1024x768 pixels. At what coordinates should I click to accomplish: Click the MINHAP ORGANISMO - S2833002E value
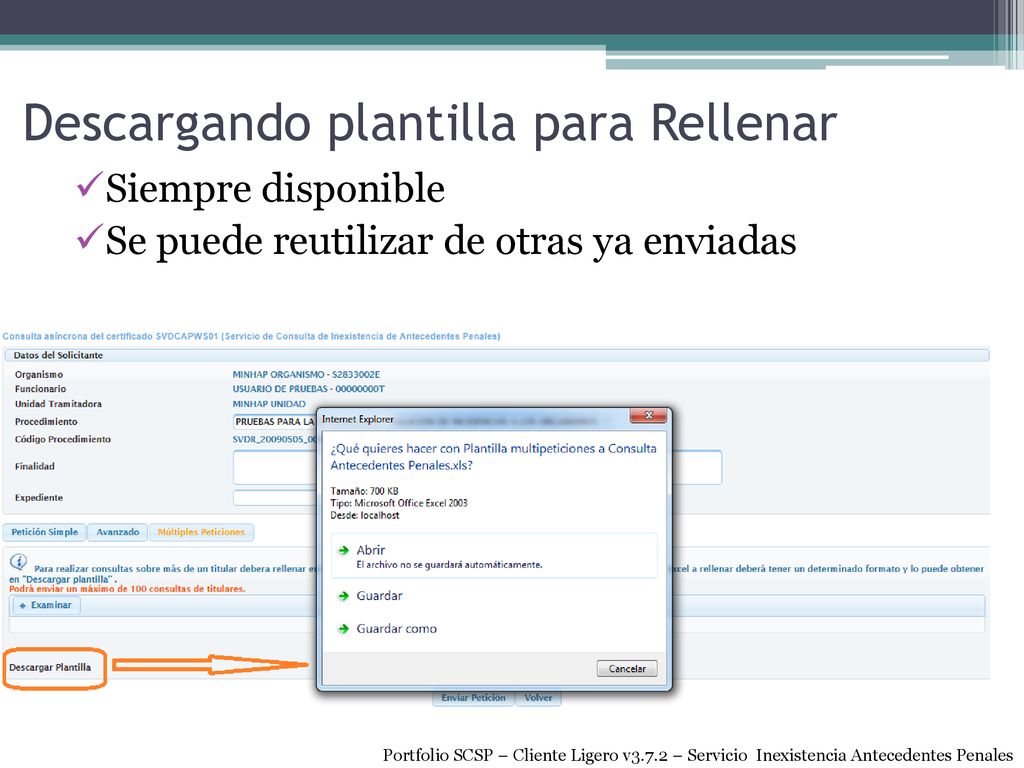(306, 374)
